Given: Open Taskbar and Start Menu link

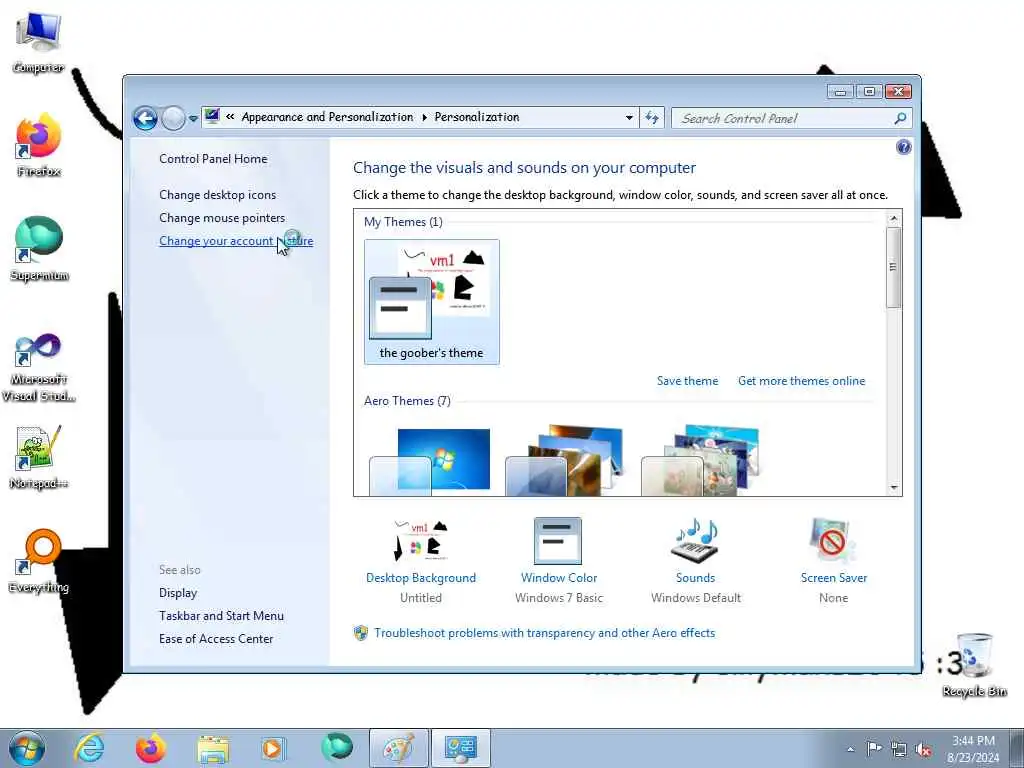Looking at the screenshot, I should coord(221,616).
